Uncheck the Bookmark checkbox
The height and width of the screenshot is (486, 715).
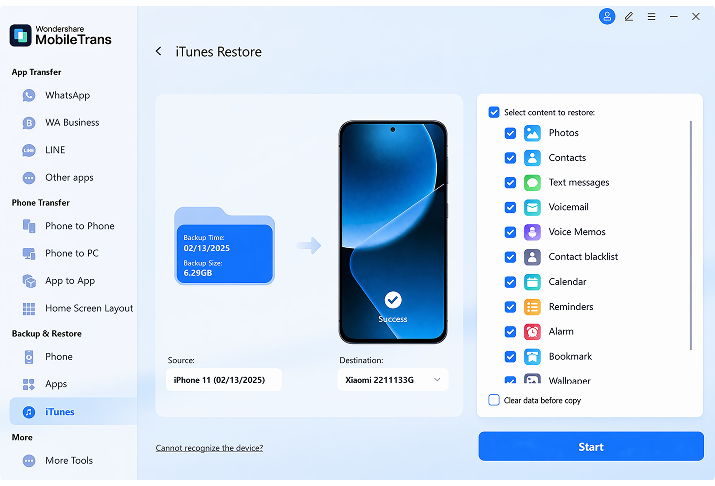(x=510, y=357)
